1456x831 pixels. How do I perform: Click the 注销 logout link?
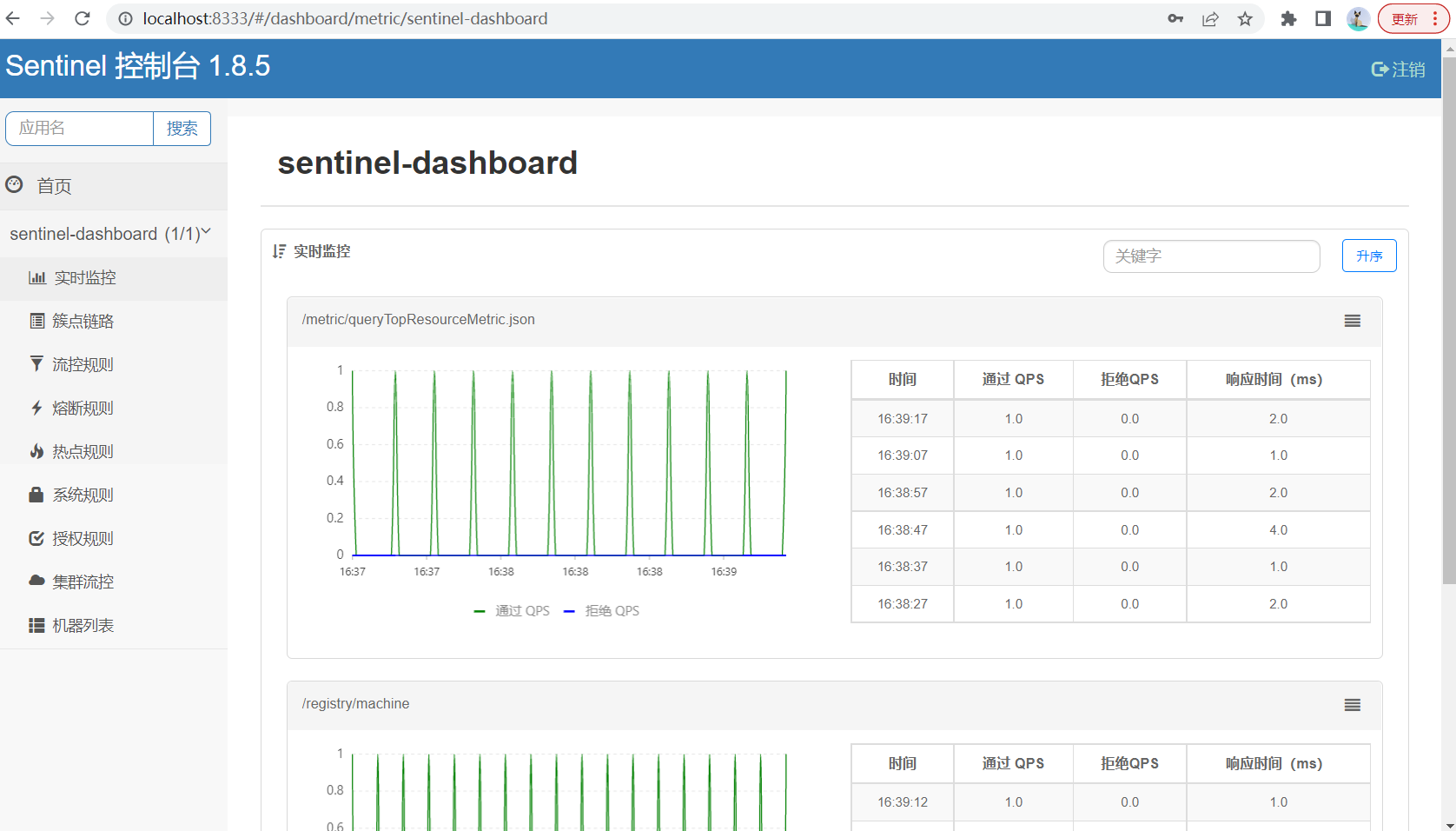[x=1398, y=70]
